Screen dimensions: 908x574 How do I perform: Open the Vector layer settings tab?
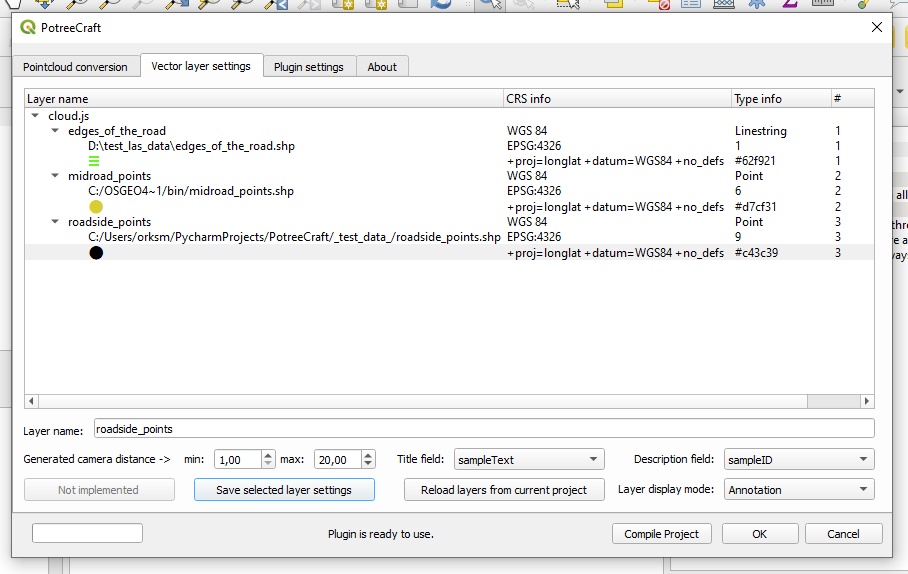201,66
